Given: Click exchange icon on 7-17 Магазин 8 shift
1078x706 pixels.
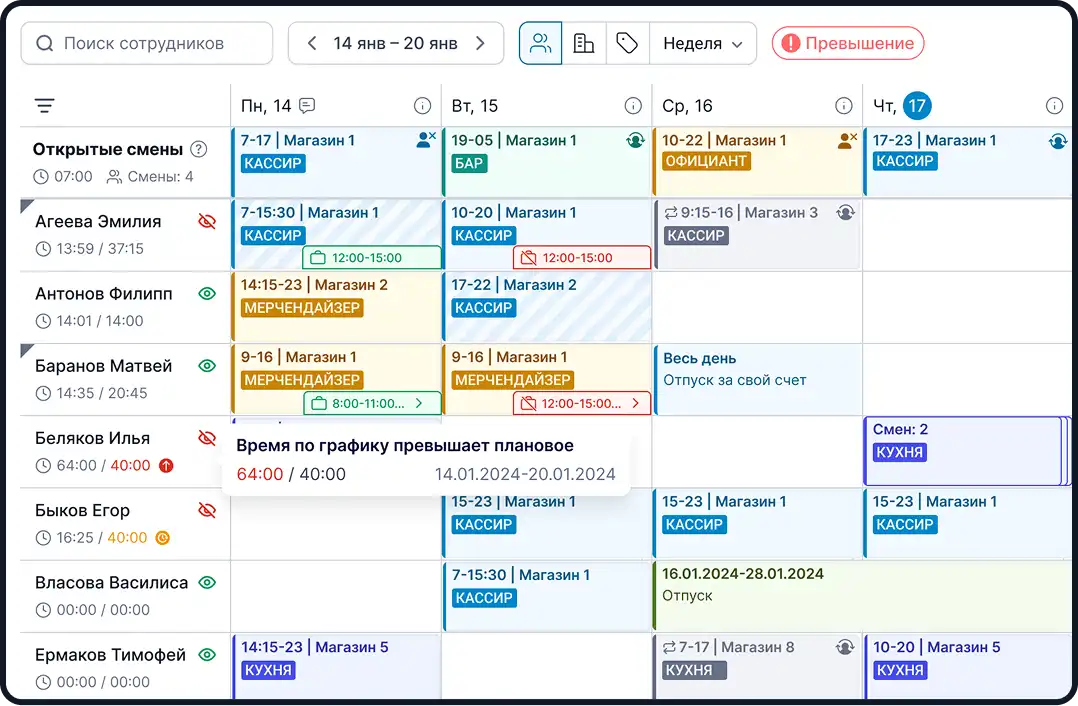Looking at the screenshot, I should [x=845, y=647].
